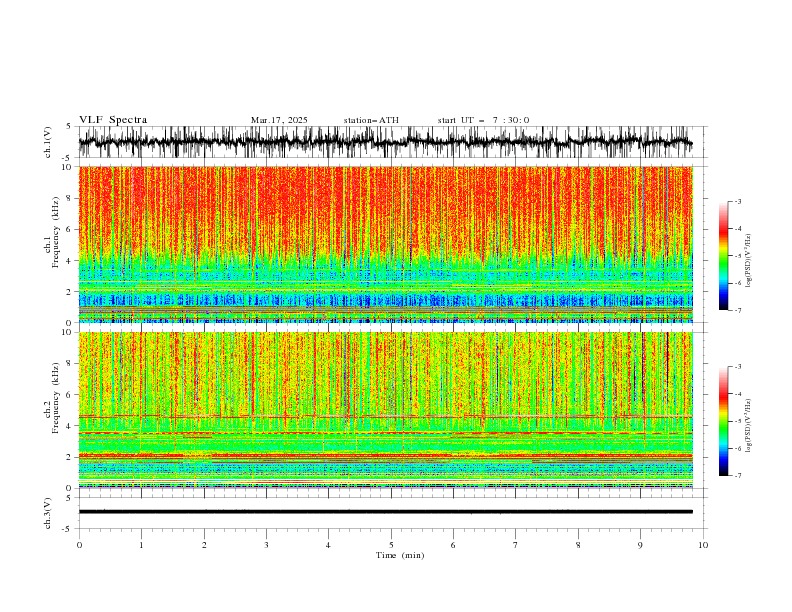The height and width of the screenshot is (612, 792).
Task: Click the ch.2 spectrogram panel
Action: 386,410
